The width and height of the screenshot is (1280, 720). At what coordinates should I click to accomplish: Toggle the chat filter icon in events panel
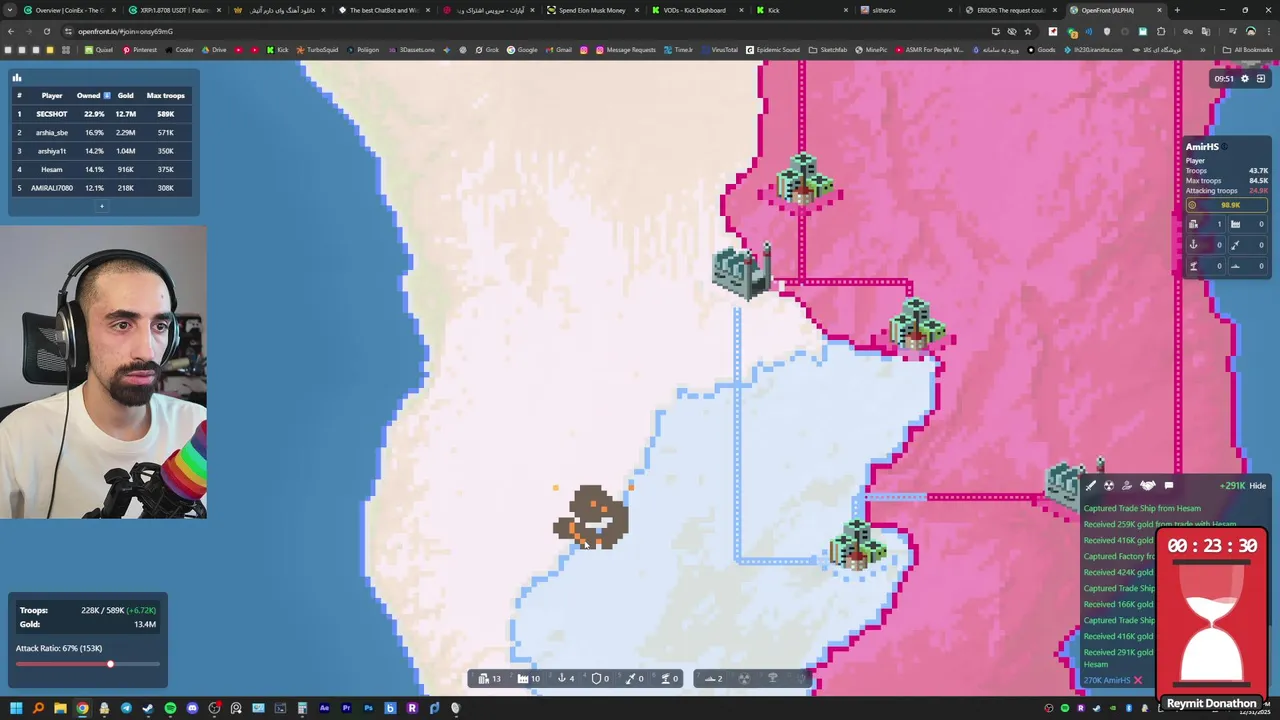pos(1168,486)
